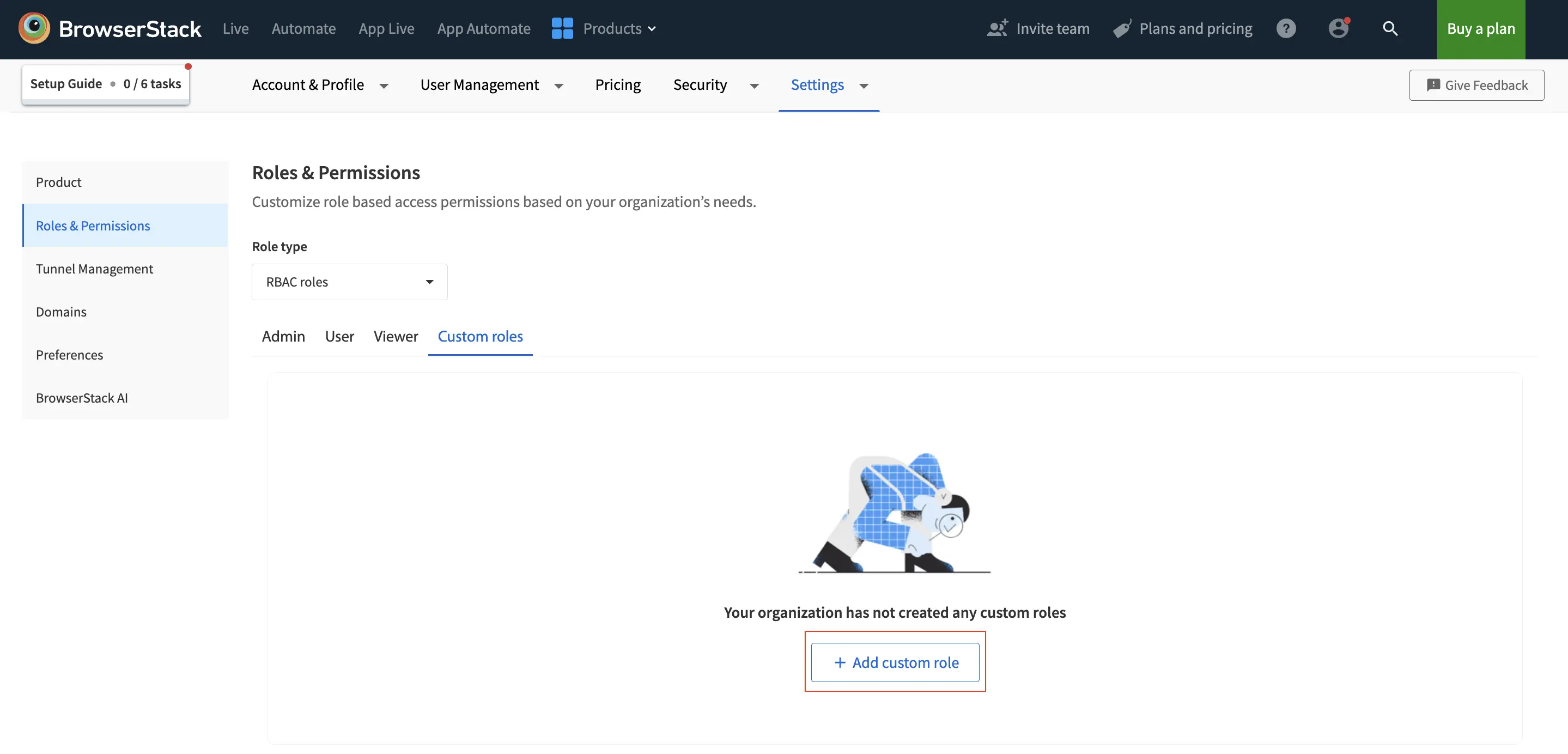The height and width of the screenshot is (754, 1568).
Task: Select Tunnel Management in the sidebar
Action: [94, 269]
